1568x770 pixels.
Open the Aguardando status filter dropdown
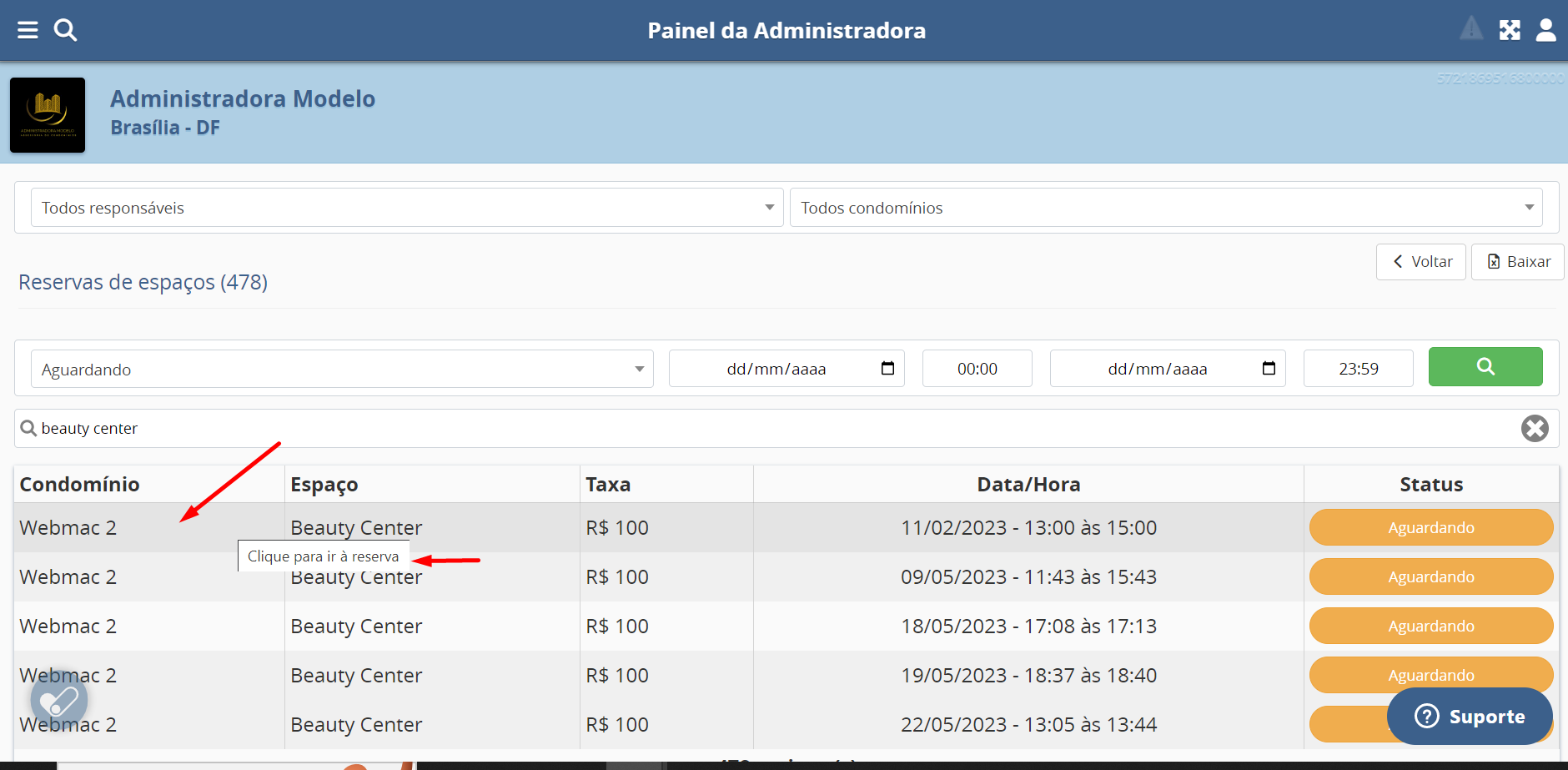click(342, 370)
